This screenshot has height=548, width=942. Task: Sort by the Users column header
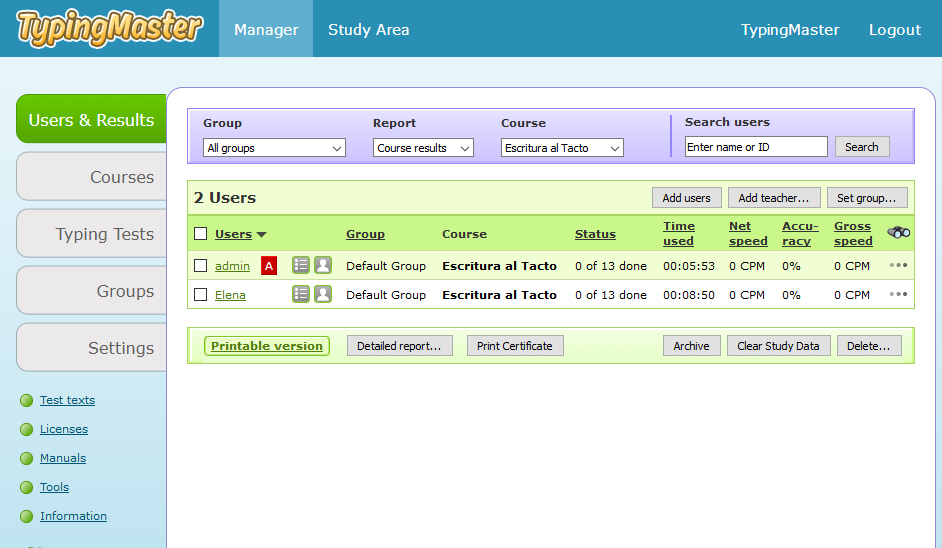[x=233, y=234]
